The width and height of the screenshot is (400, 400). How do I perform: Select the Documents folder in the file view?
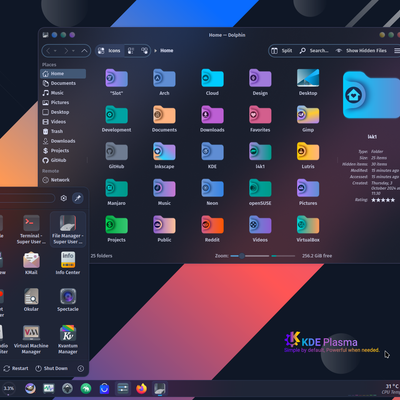click(164, 115)
